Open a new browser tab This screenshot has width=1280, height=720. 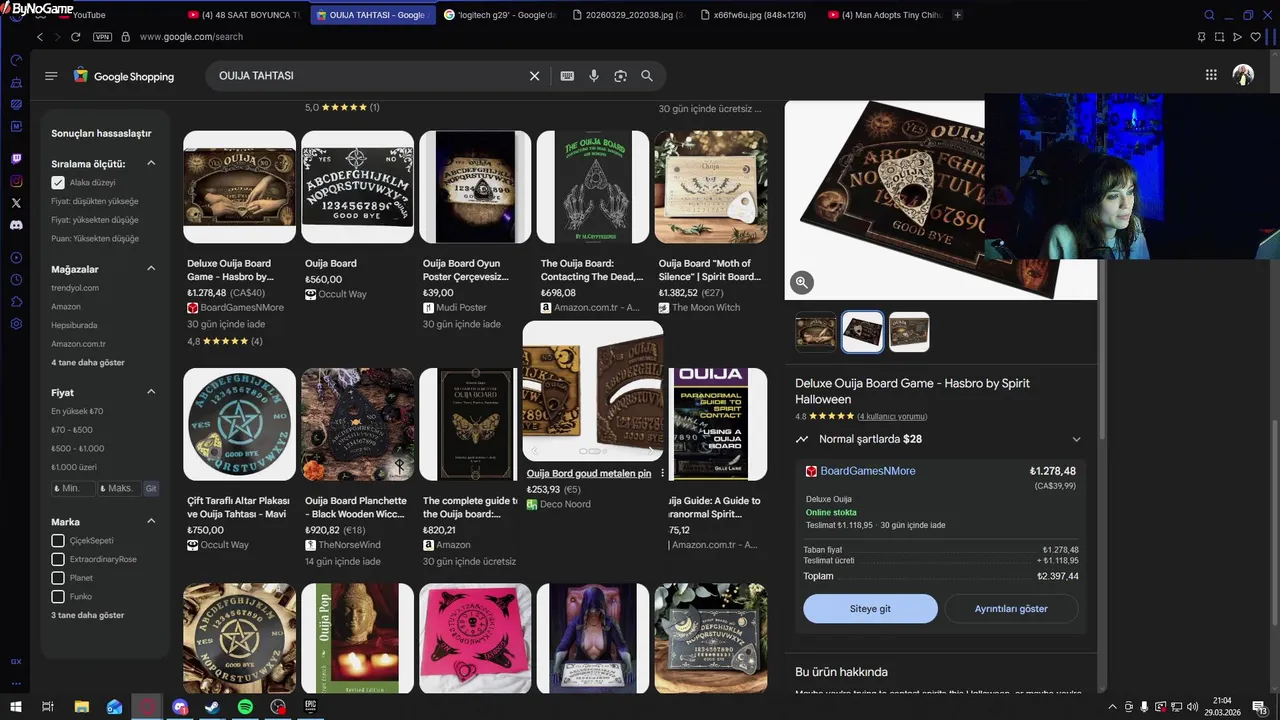click(957, 15)
